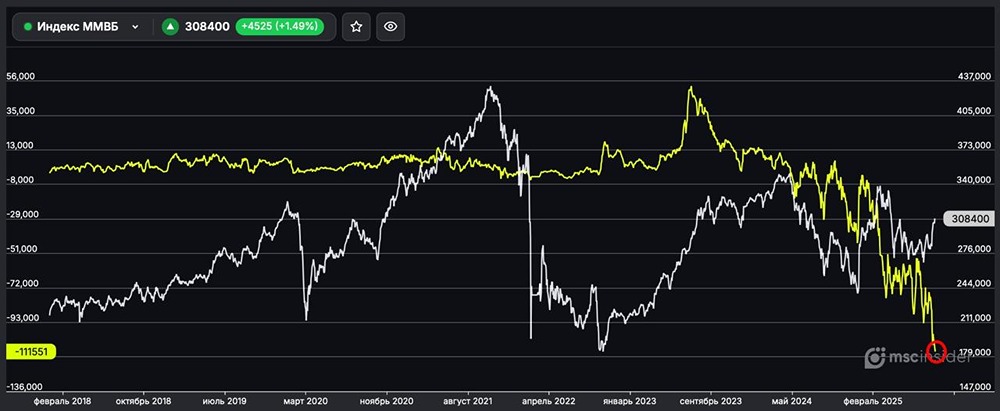Click the 13,000 left axis label
Viewport: 1000px width, 411px height.
click(19, 146)
